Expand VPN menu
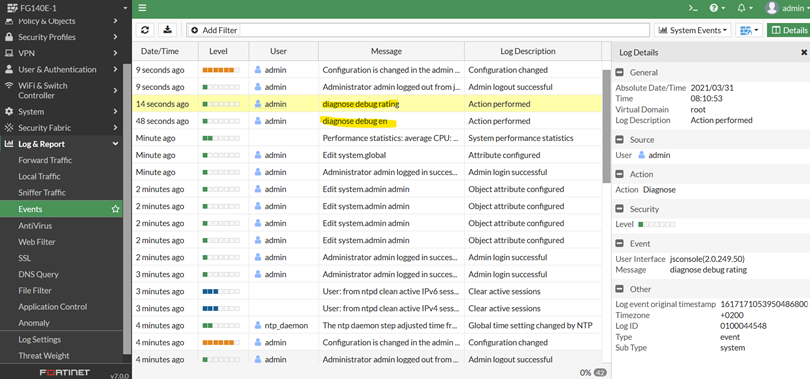 [x=61, y=53]
